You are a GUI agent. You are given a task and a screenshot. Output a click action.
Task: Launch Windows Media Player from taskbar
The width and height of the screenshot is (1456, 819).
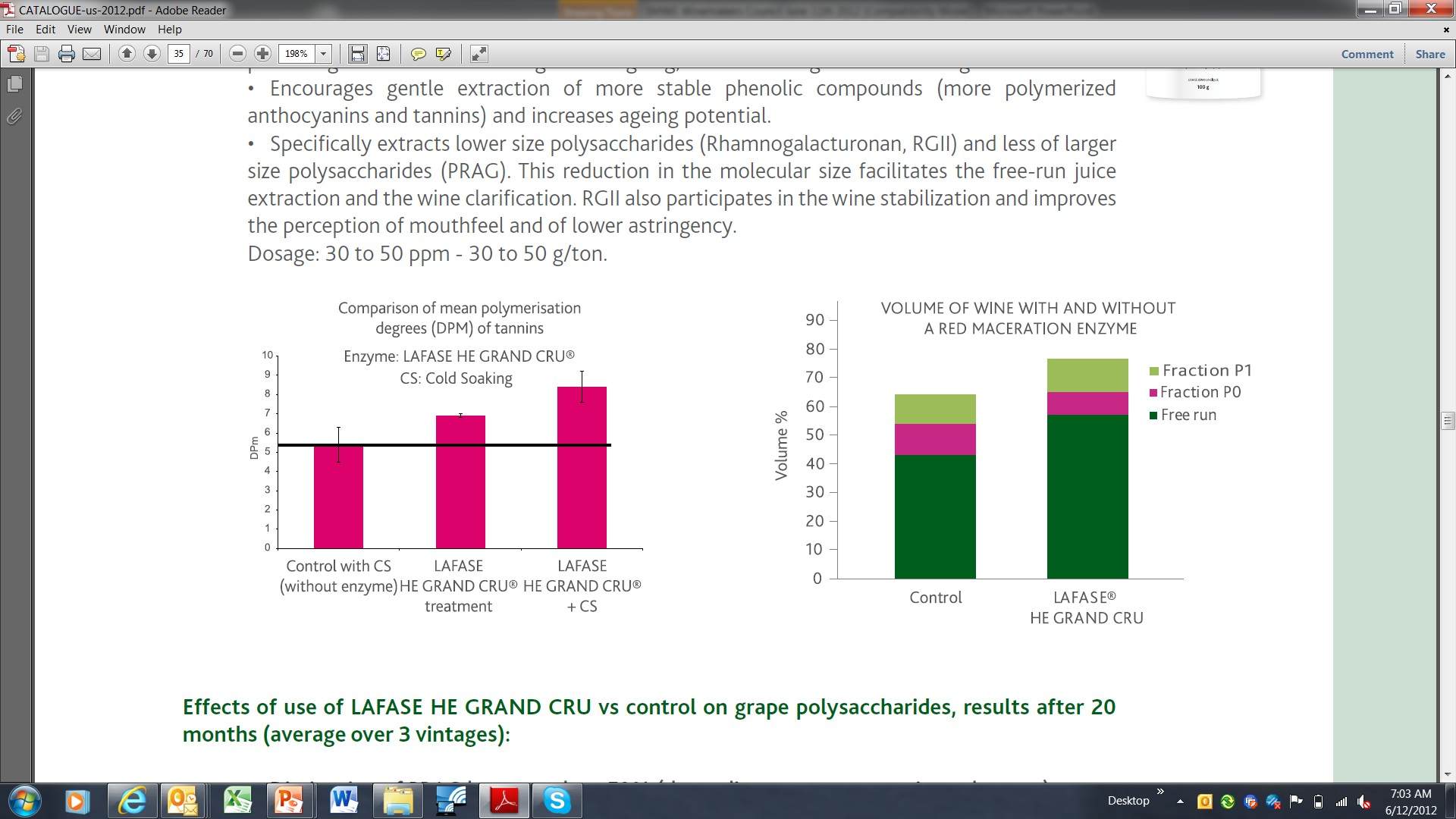click(x=76, y=801)
